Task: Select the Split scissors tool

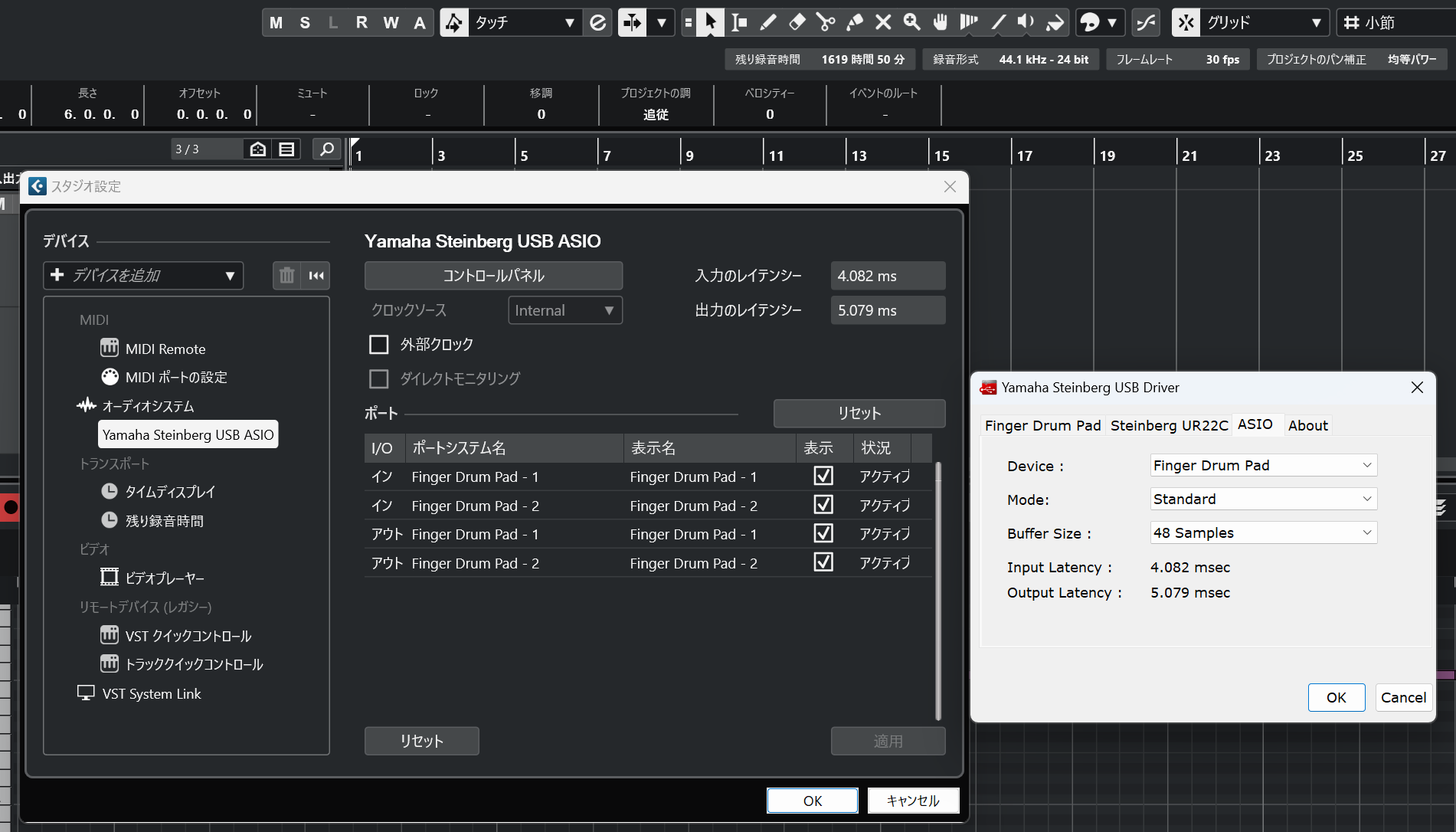Action: pyautogui.click(x=826, y=22)
